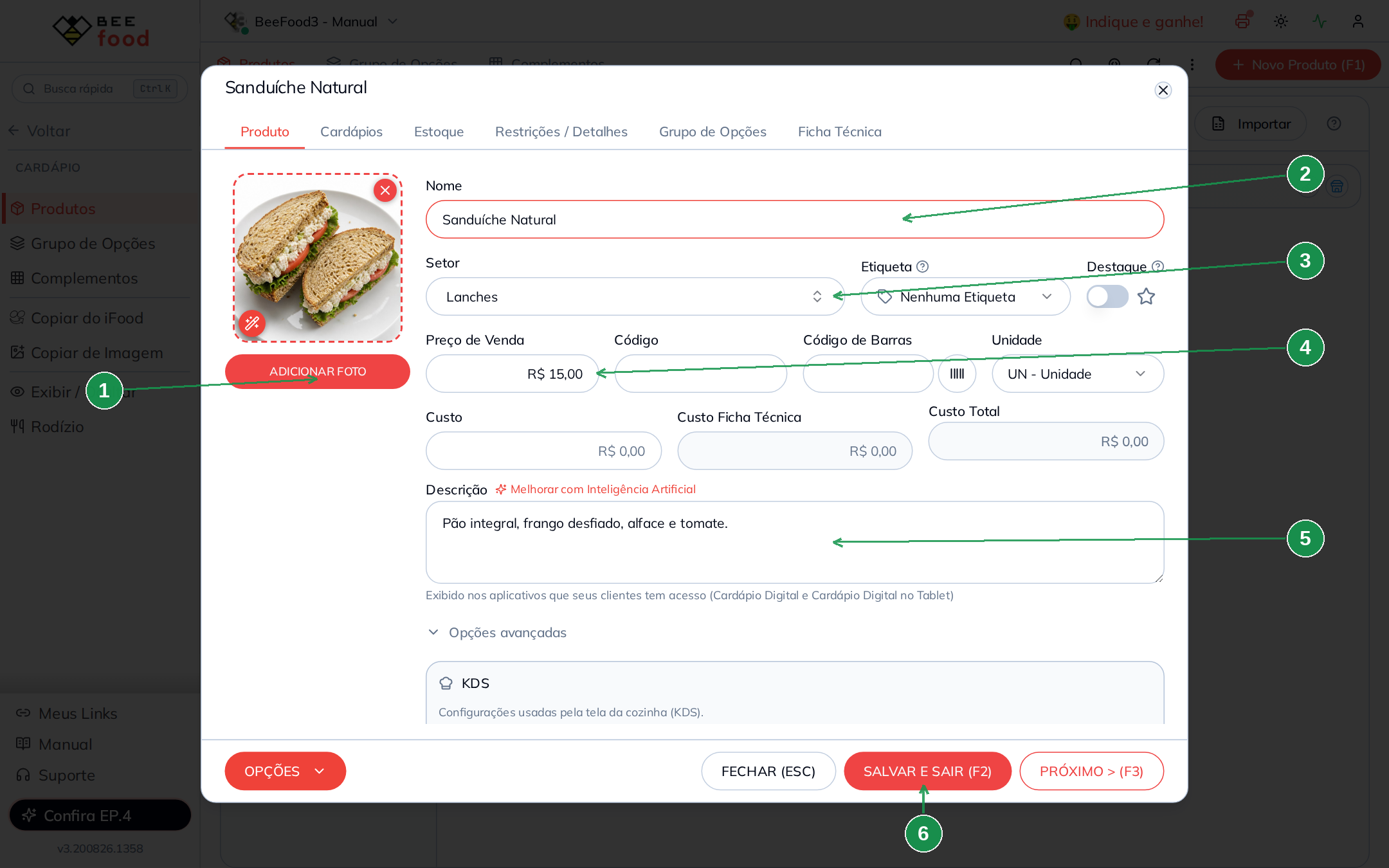
Task: Click PRÓXIMO > (F3) button
Action: pyautogui.click(x=1091, y=771)
